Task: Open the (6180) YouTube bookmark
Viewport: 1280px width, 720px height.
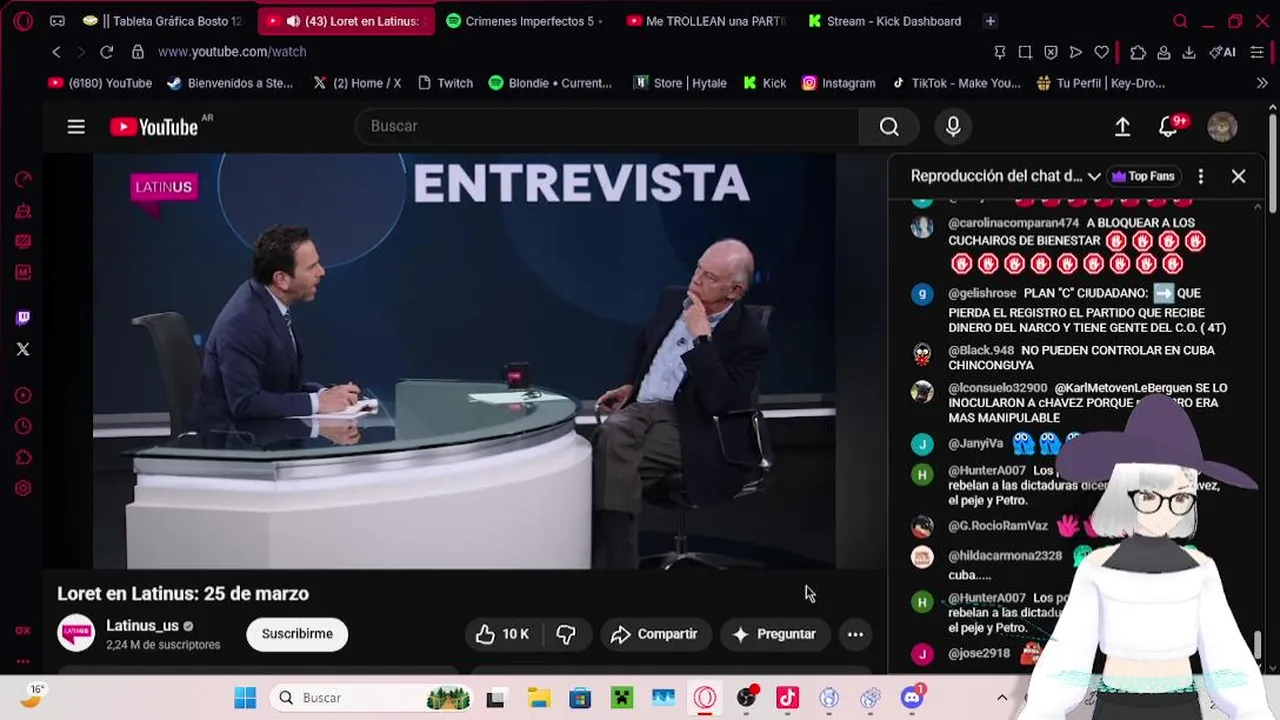Action: (x=100, y=83)
